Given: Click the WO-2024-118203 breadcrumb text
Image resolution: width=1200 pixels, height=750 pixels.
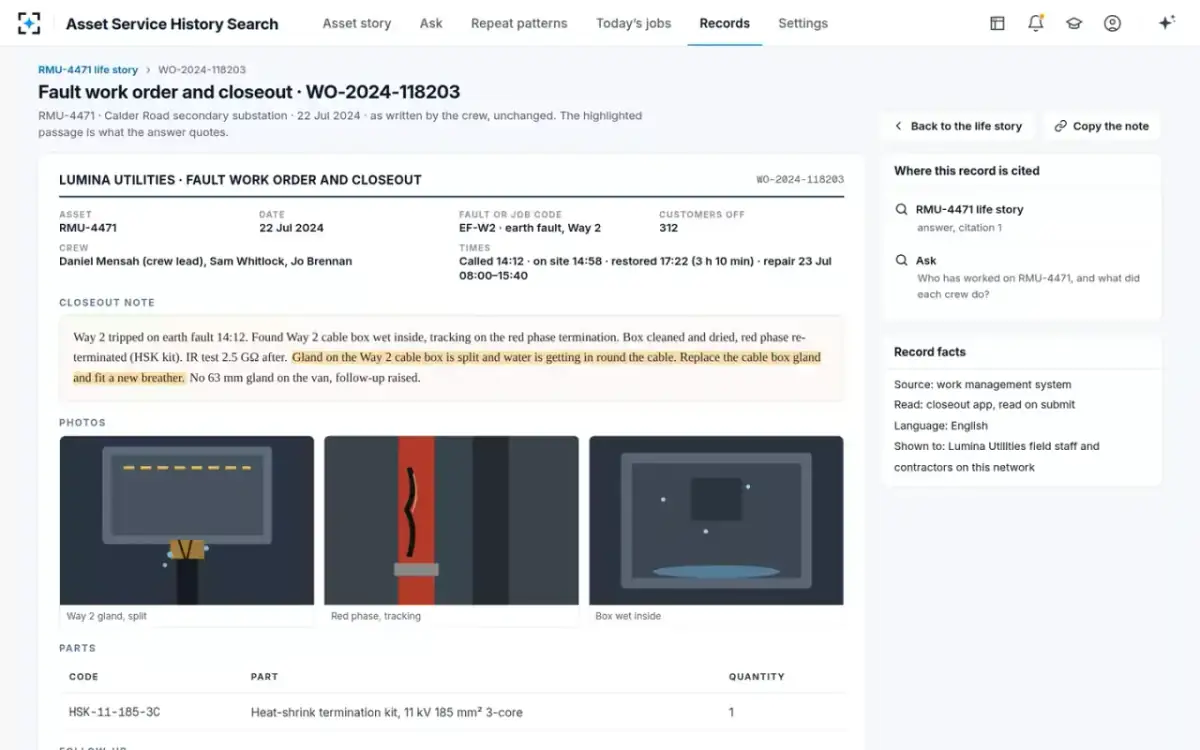Looking at the screenshot, I should coord(202,70).
